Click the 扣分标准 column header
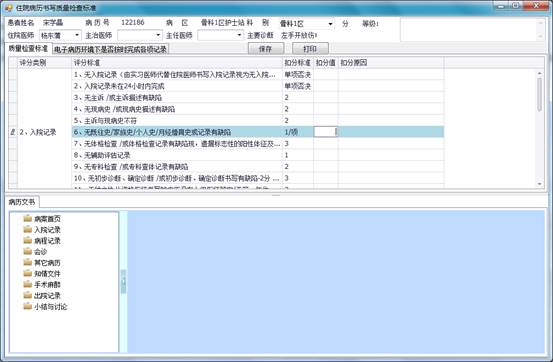Viewport: 553px width, 362px height. coord(298,63)
